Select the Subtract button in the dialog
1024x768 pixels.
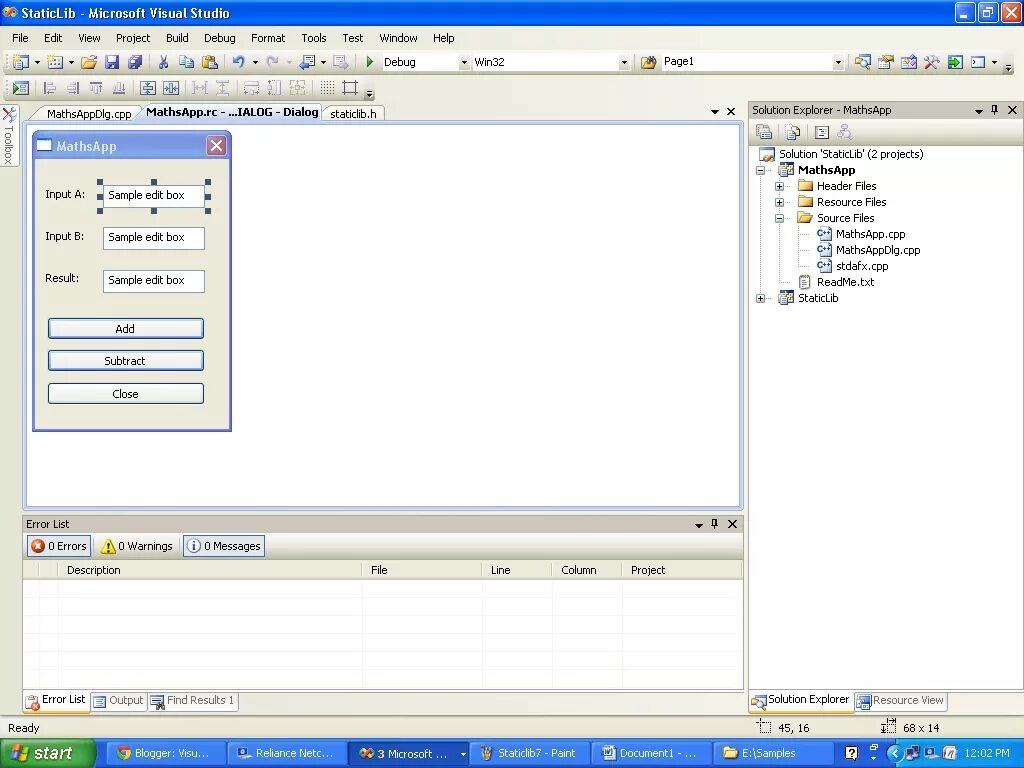[125, 360]
